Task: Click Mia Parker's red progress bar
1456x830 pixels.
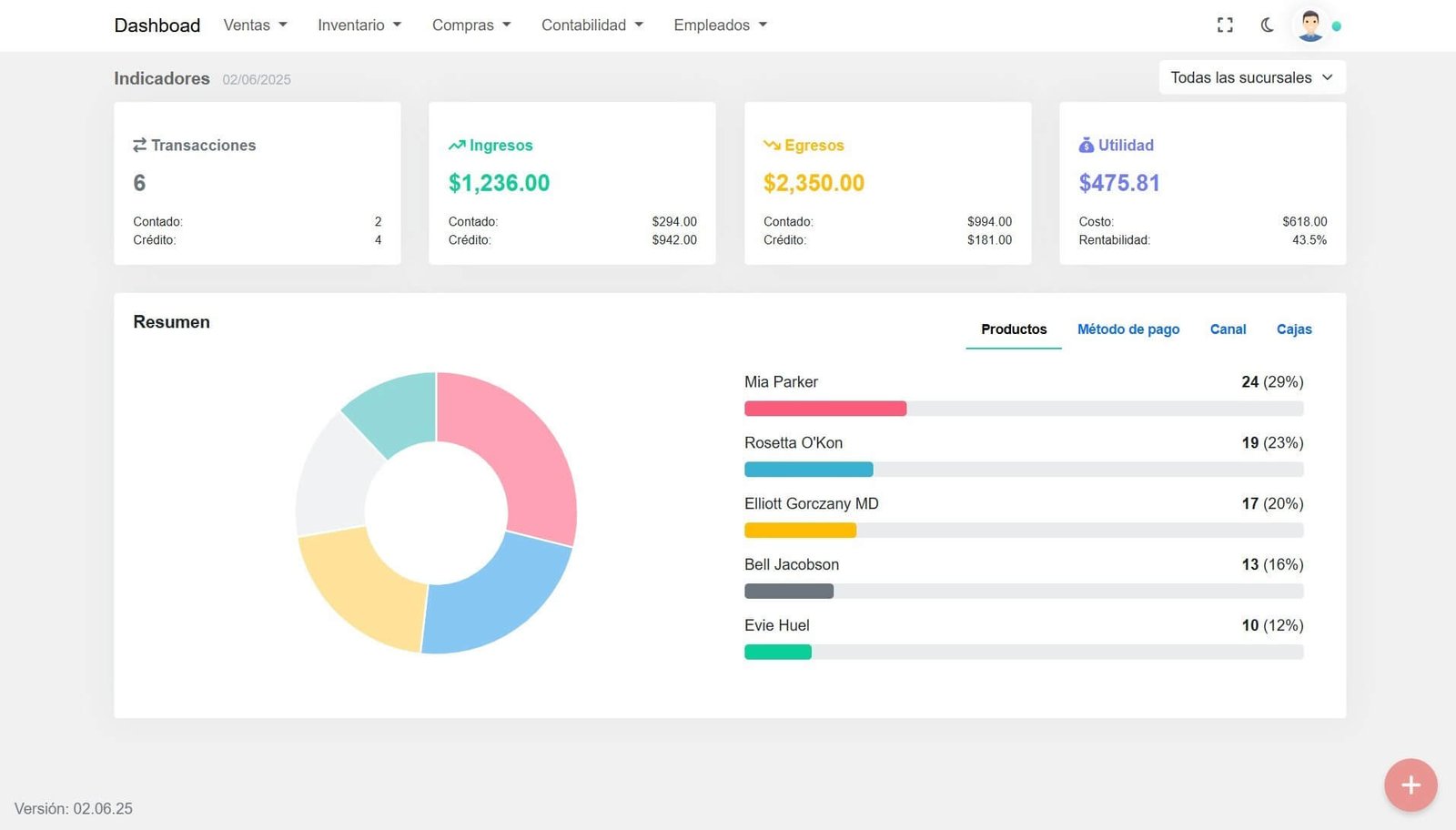Action: click(x=824, y=409)
